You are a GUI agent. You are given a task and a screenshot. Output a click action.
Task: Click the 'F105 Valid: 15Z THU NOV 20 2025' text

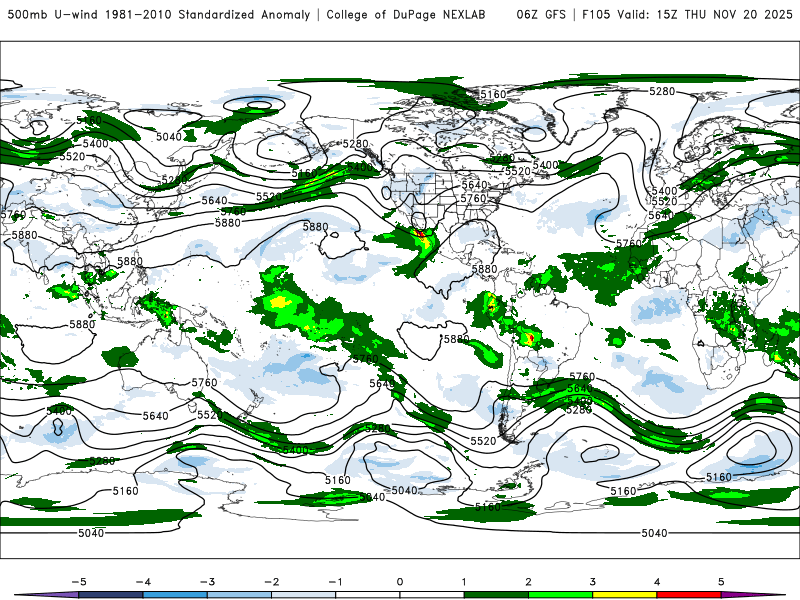687,14
